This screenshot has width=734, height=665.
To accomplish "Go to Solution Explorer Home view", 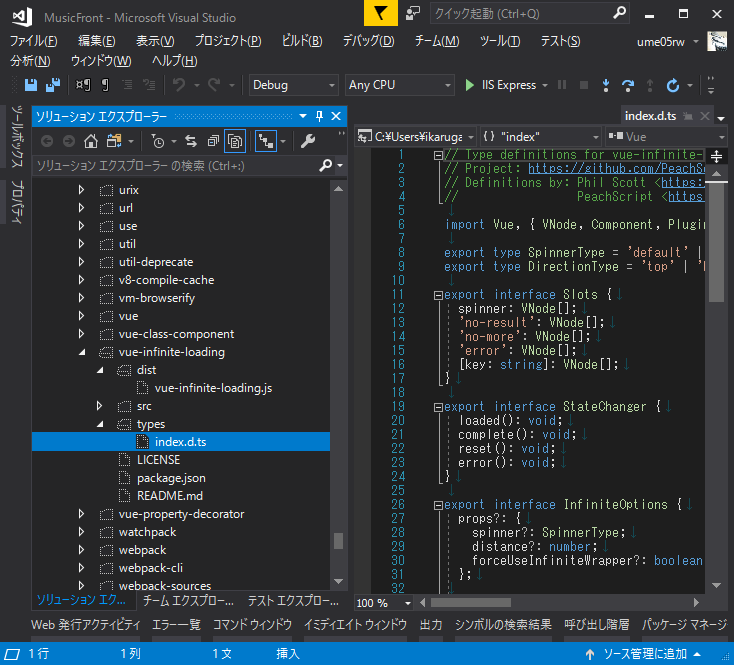I will tap(91, 141).
